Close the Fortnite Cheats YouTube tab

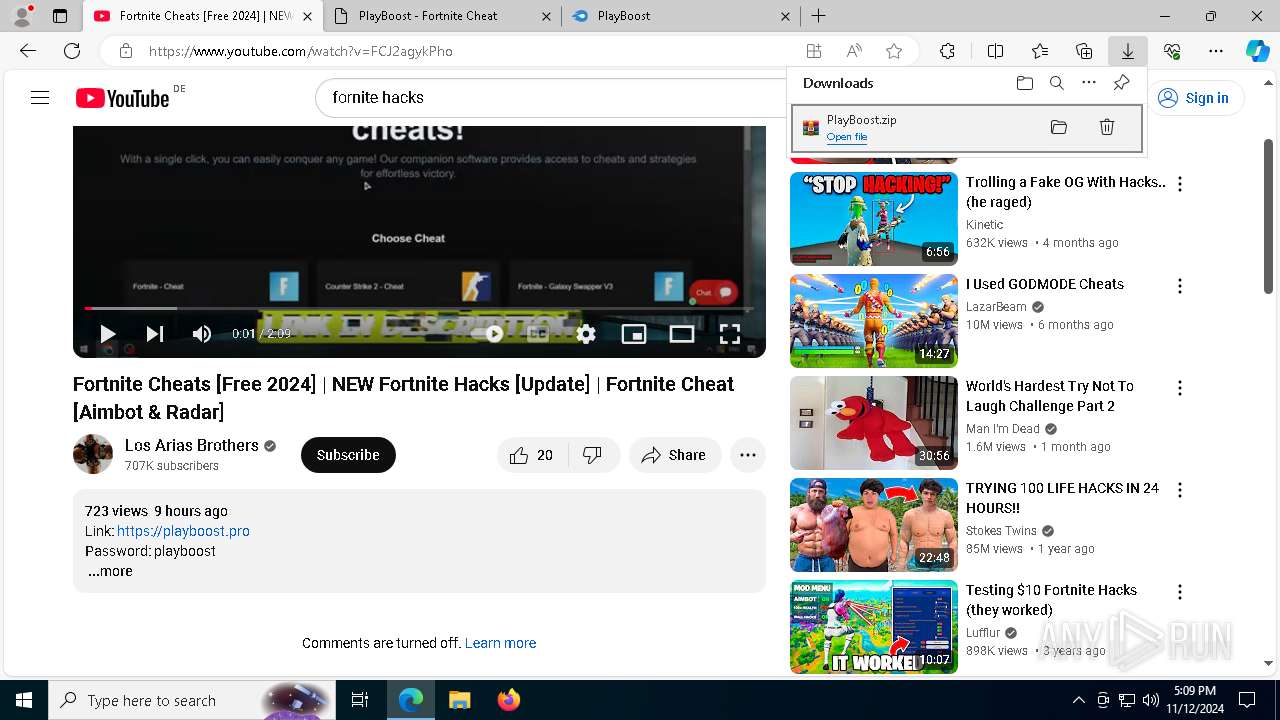pyautogui.click(x=307, y=16)
